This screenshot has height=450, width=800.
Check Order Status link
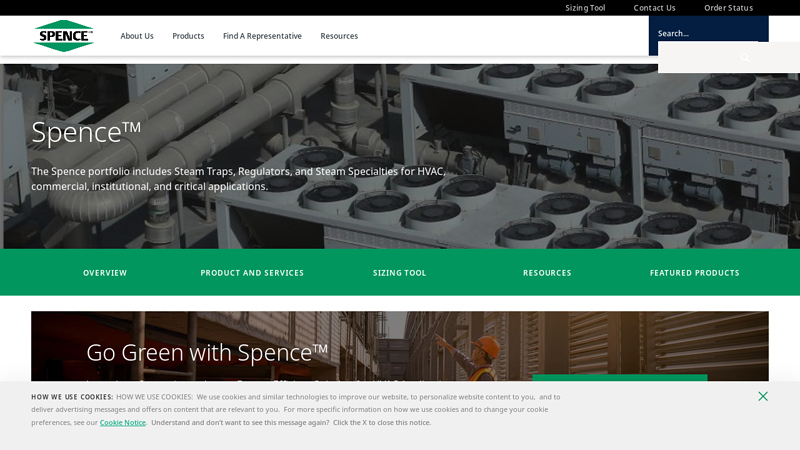[729, 8]
